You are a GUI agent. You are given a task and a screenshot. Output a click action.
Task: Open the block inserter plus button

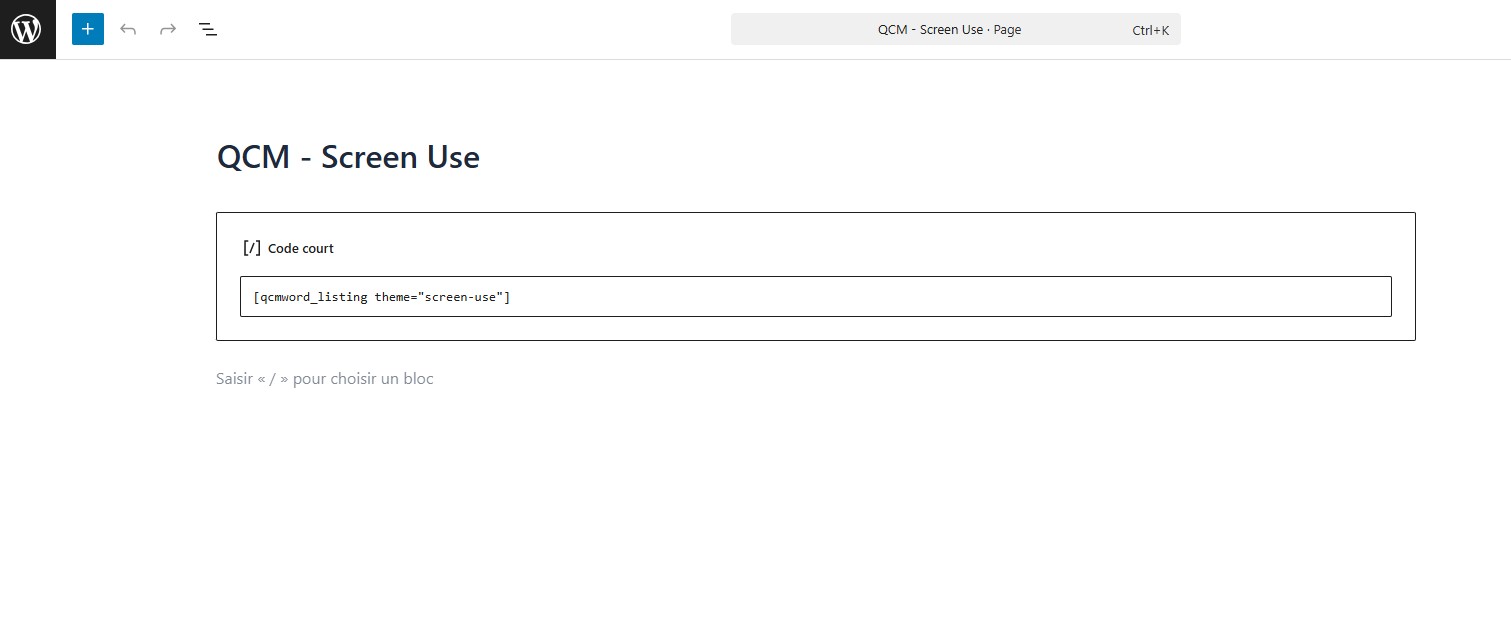(x=88, y=29)
